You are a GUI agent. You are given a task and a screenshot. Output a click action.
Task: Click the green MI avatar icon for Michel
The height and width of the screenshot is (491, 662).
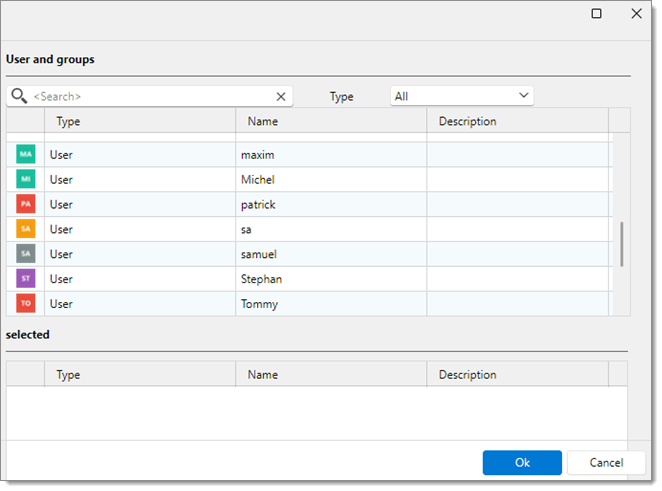click(x=26, y=180)
